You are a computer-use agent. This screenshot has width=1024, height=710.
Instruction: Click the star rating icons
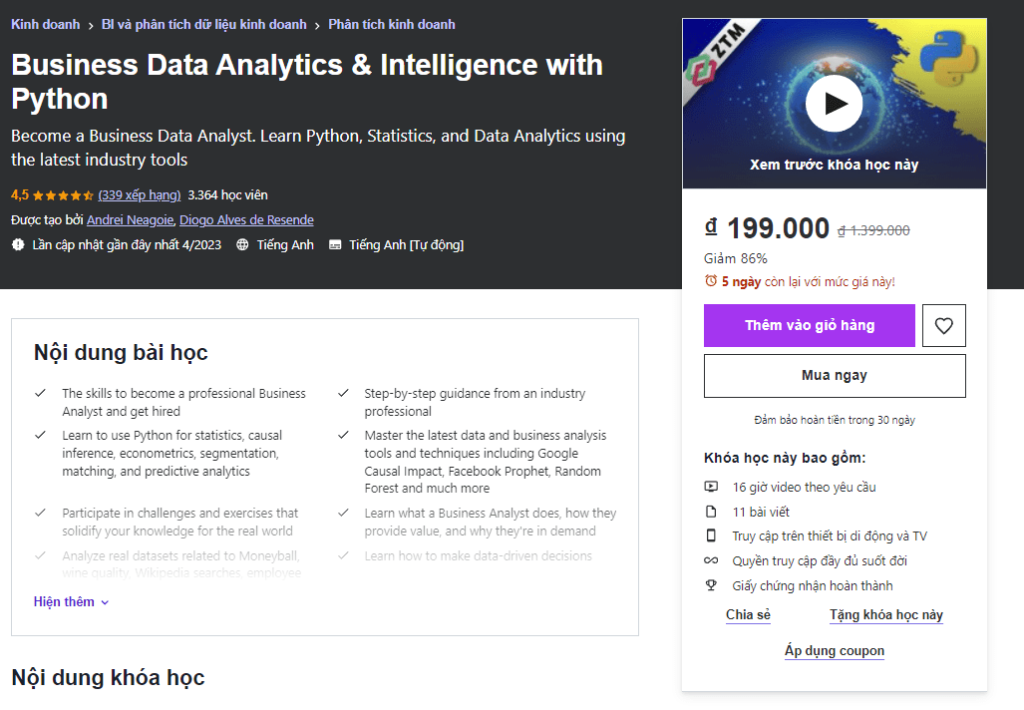point(64,195)
